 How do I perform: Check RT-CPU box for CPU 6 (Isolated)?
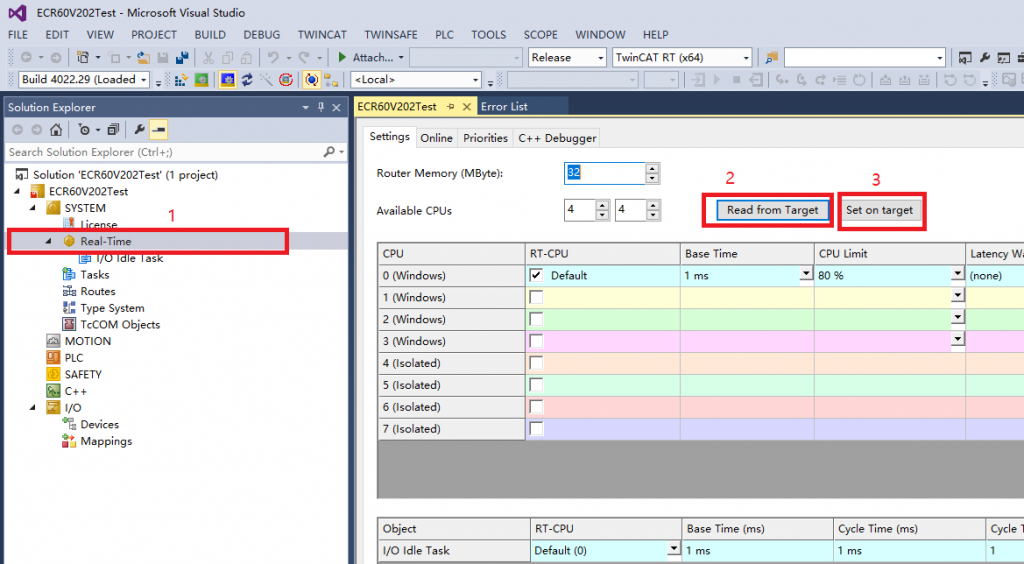(536, 407)
